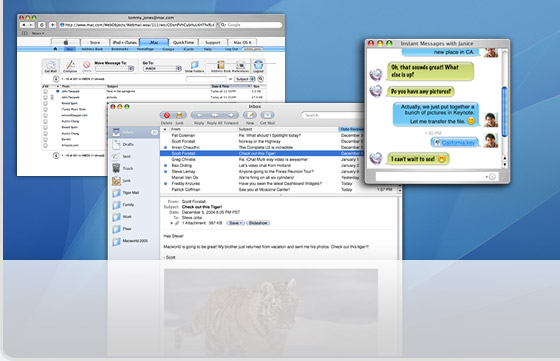Open Subject search-field dropdown in webmail
560x361 pixels.
click(245, 79)
